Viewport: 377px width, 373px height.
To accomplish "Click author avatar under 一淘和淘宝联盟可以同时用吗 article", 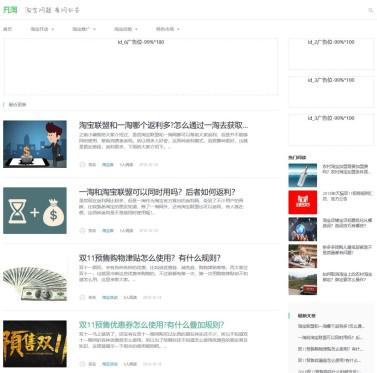I will [82, 230].
